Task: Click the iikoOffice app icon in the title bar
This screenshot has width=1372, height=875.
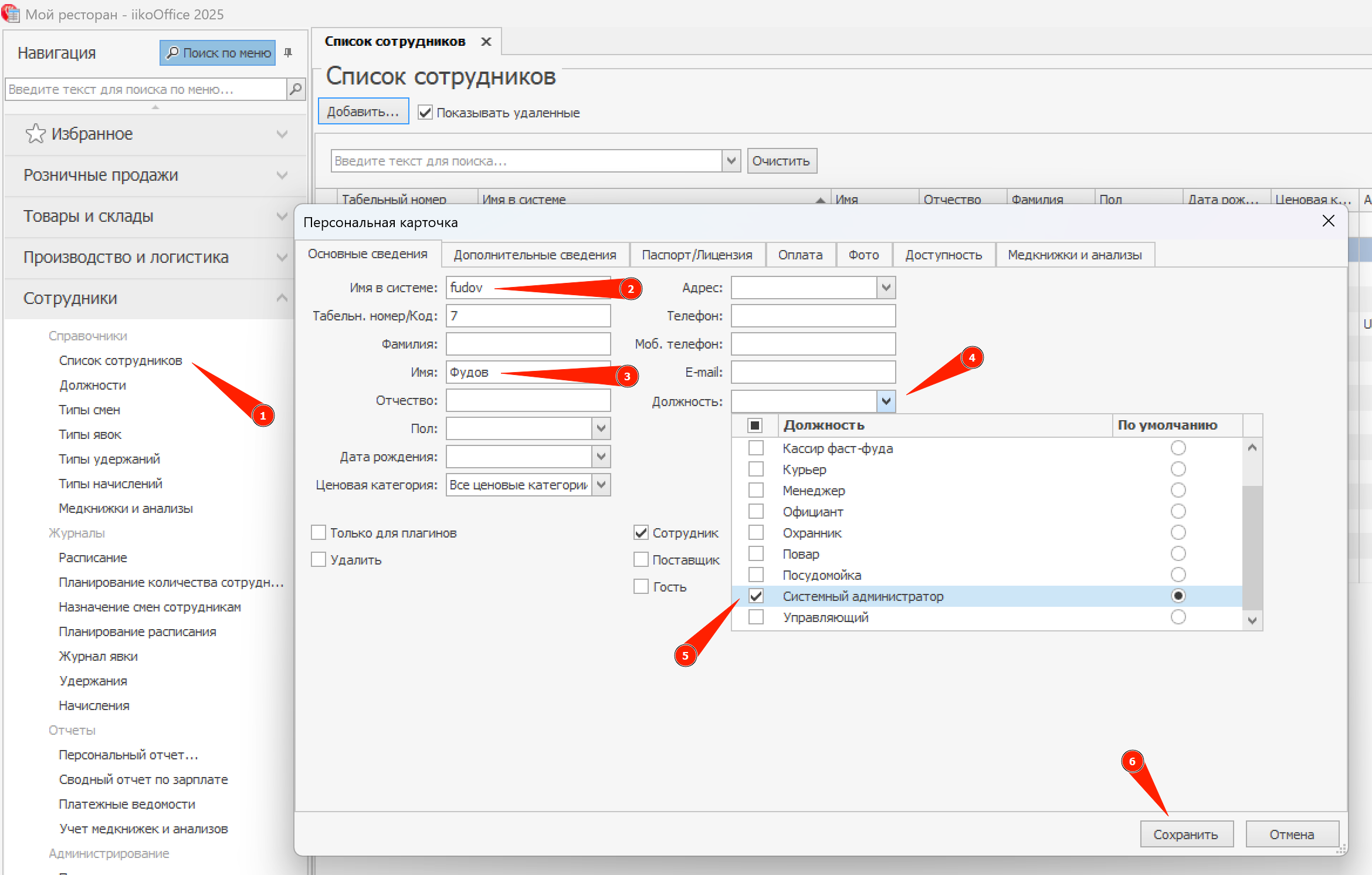Action: point(11,13)
